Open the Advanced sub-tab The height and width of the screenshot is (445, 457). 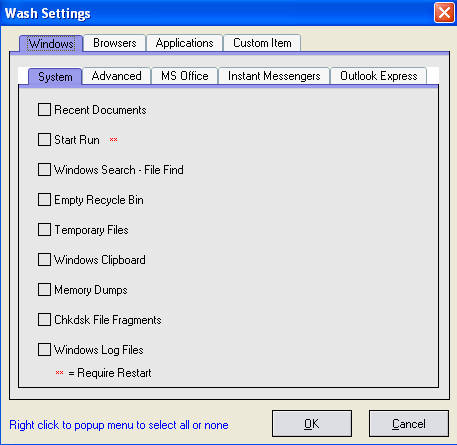pos(116,76)
